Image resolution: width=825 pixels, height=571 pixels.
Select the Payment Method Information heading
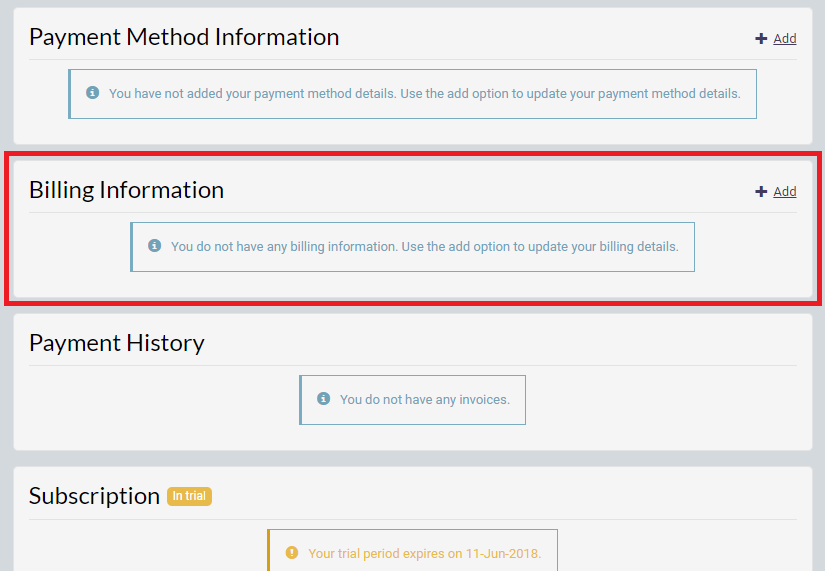click(x=184, y=37)
